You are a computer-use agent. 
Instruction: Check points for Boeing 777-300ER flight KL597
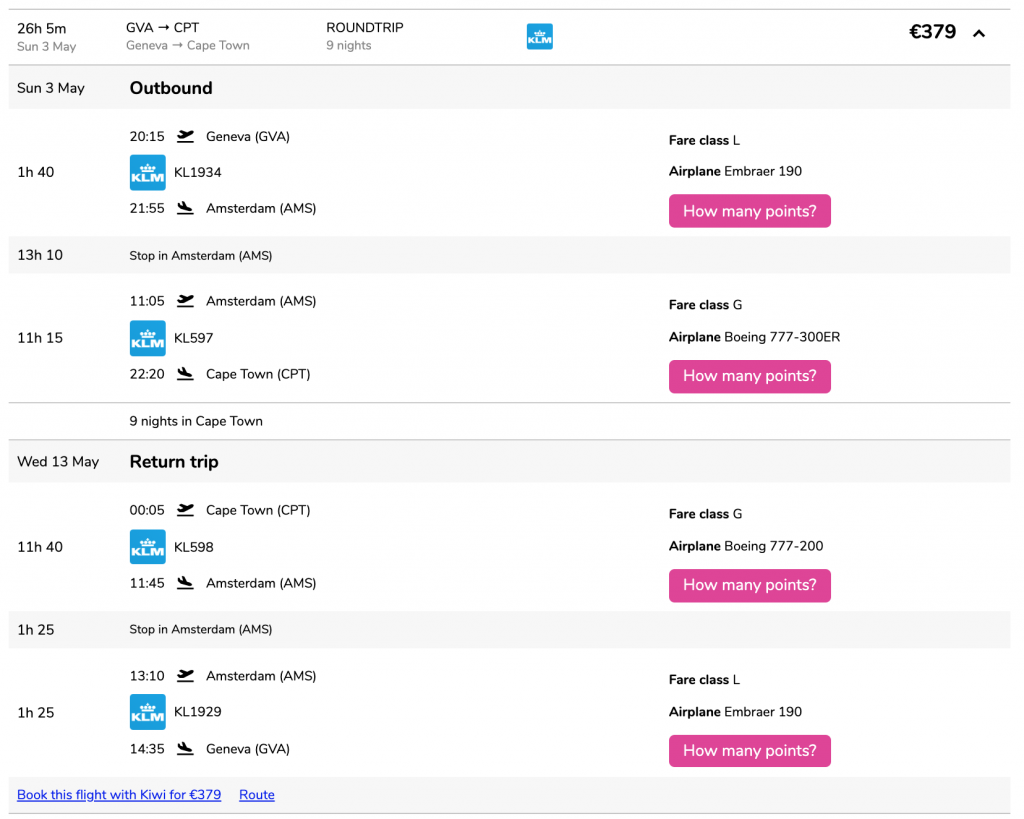click(750, 376)
